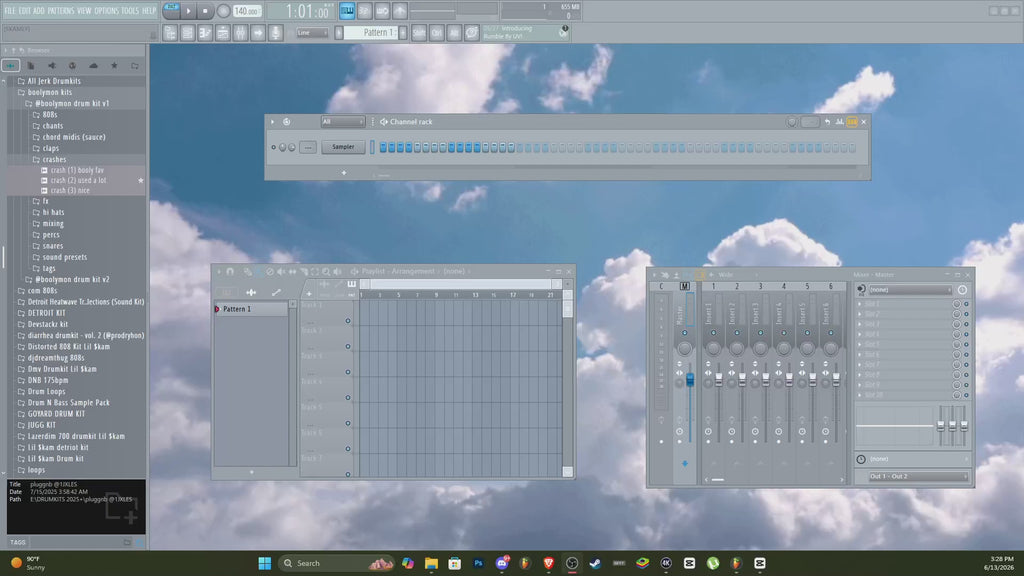Toggle the blue piano-keyboard toolbar icon
Viewport: 1024px width, 576px height.
pos(347,10)
